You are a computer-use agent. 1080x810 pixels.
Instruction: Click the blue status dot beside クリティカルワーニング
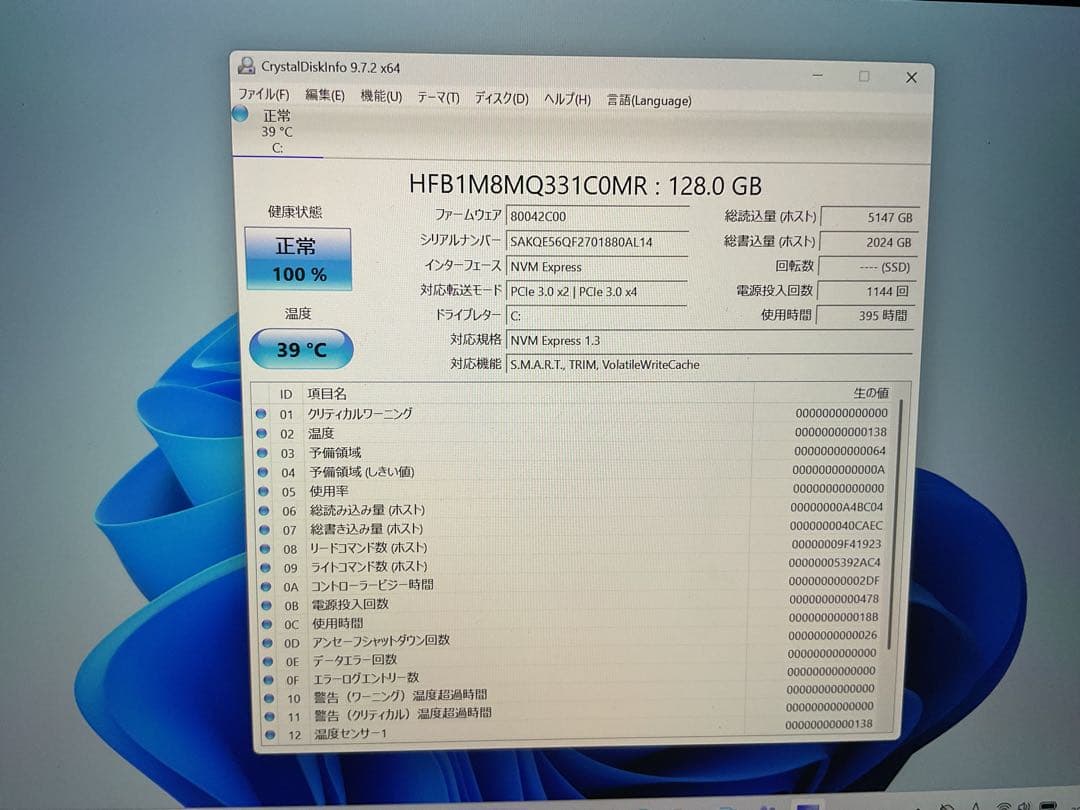click(x=261, y=414)
